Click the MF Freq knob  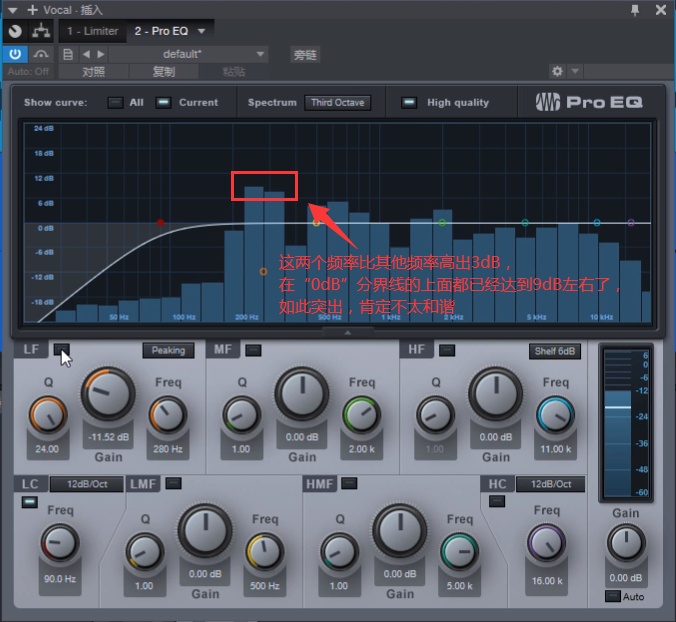[x=361, y=415]
